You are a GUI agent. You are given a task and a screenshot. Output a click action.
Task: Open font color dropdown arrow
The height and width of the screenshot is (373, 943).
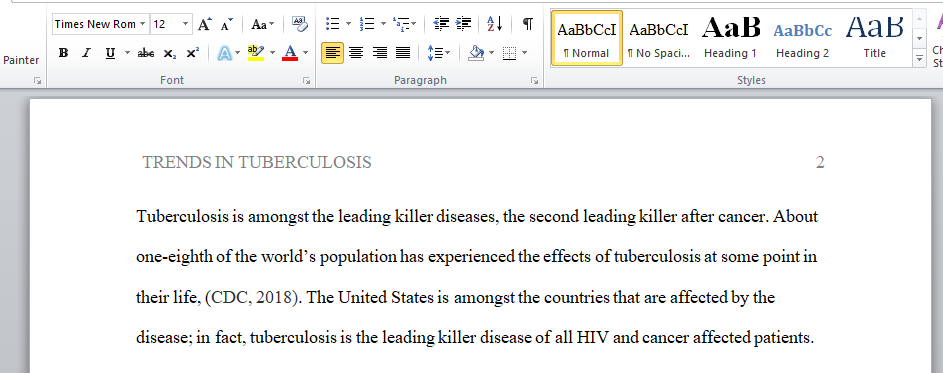click(305, 53)
